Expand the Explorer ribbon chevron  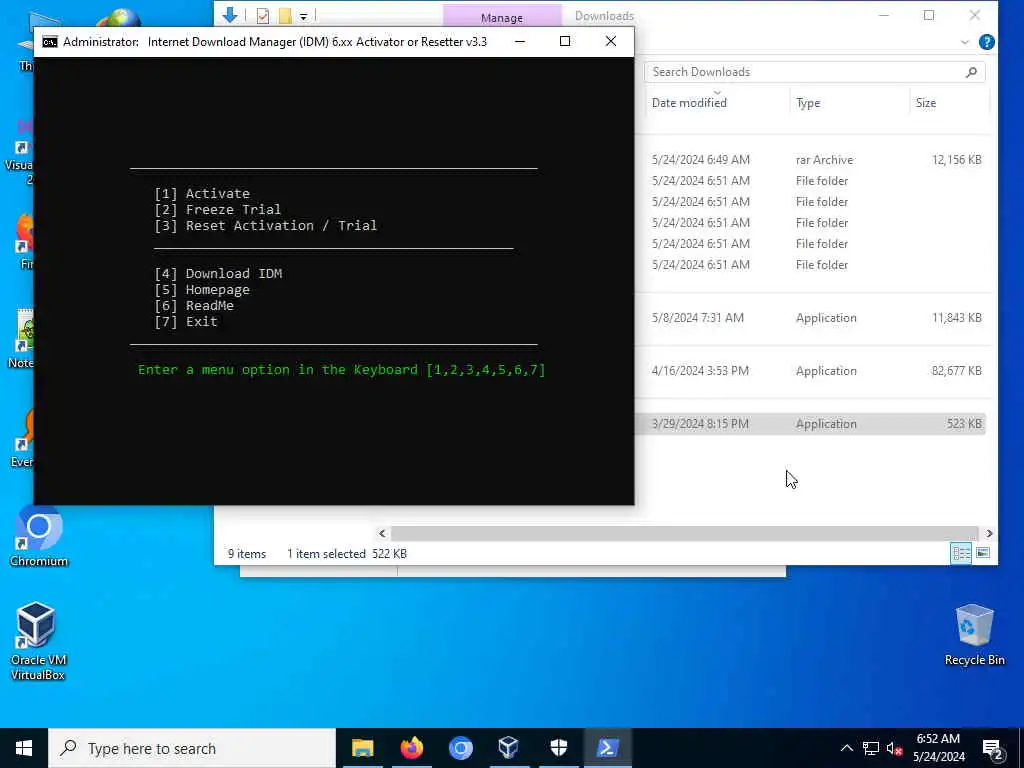tap(965, 42)
